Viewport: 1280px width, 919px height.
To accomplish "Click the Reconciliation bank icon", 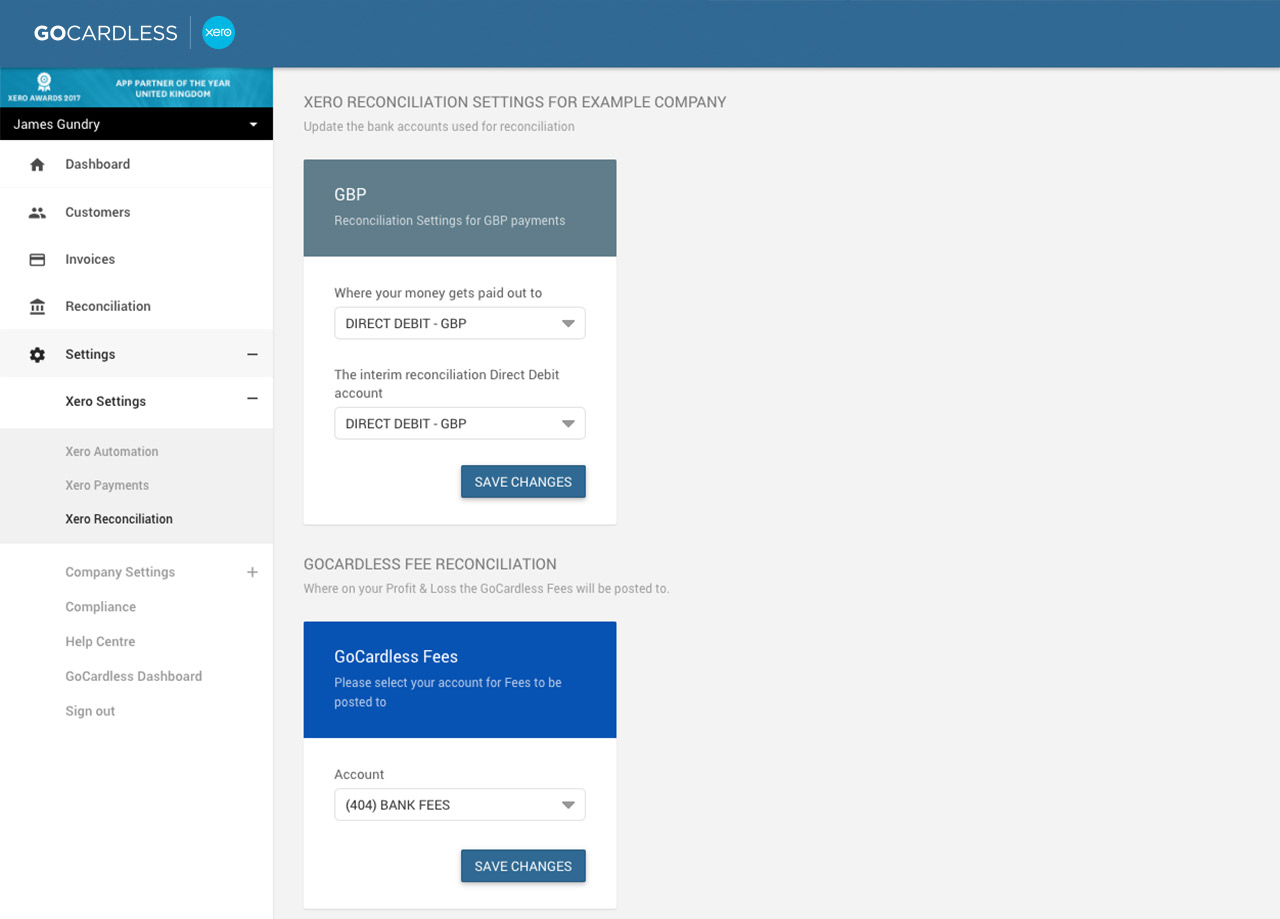I will click(x=37, y=307).
